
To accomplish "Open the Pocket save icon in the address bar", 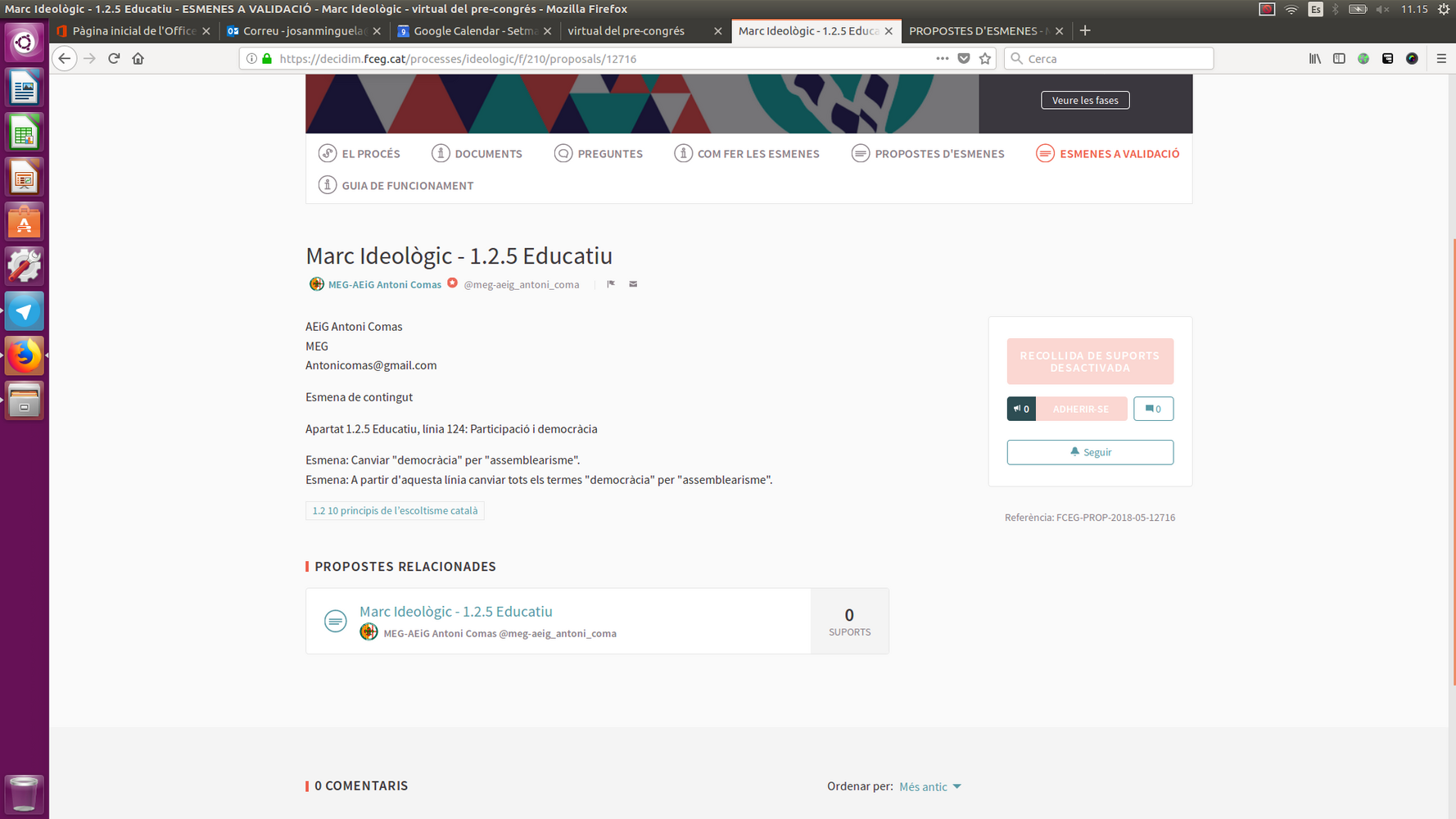I will (x=964, y=58).
